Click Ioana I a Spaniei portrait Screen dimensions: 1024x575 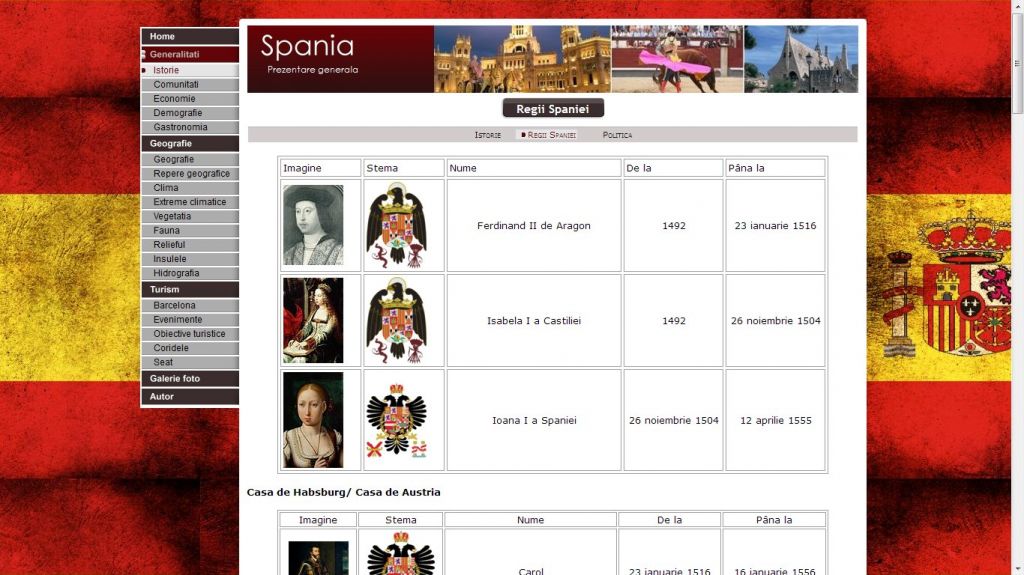tap(313, 420)
